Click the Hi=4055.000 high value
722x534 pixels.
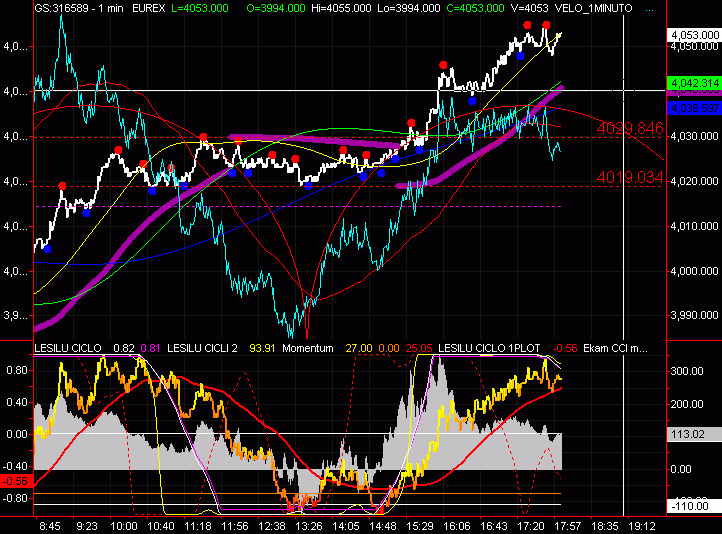[341, 8]
